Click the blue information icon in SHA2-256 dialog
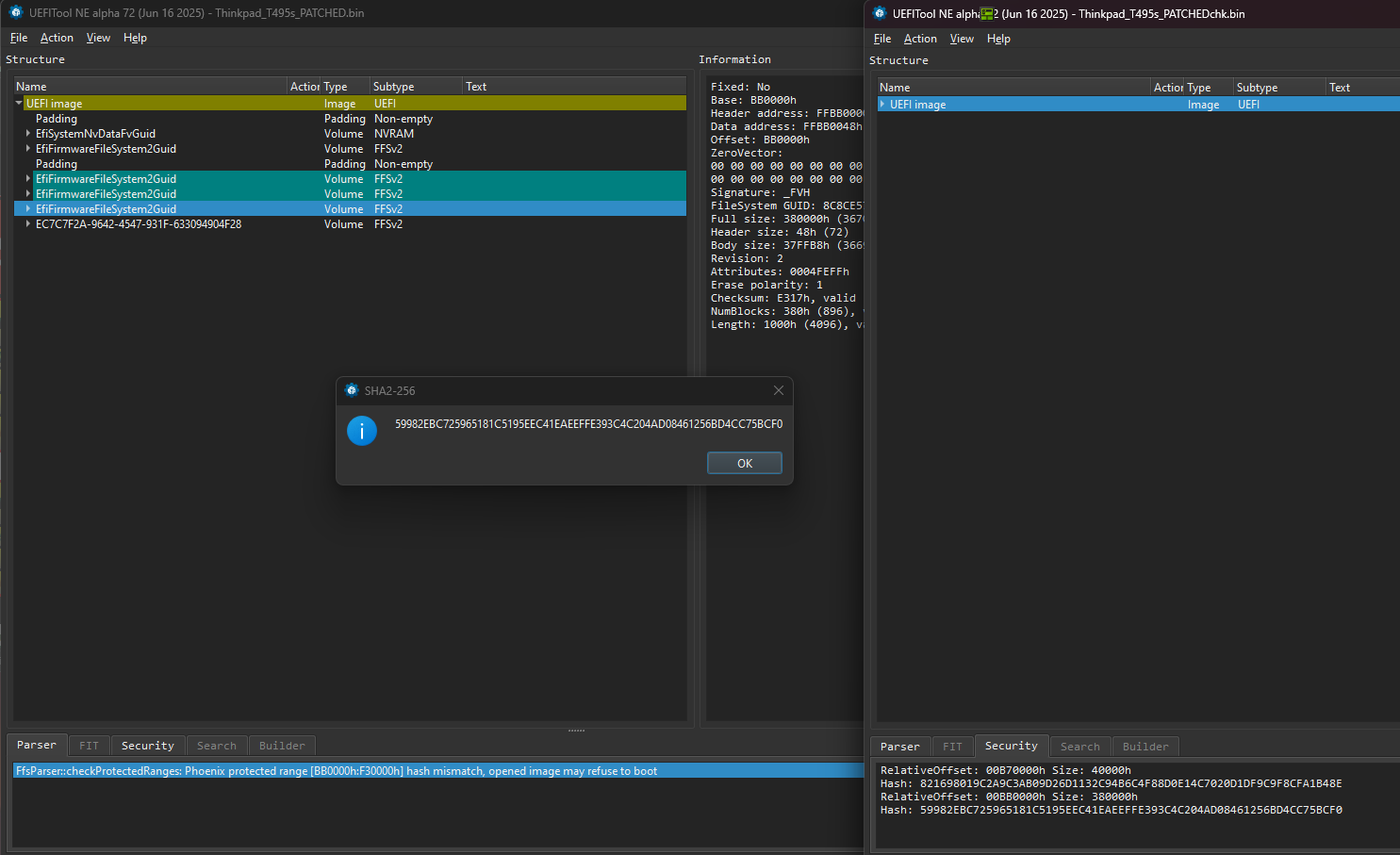 click(x=362, y=430)
